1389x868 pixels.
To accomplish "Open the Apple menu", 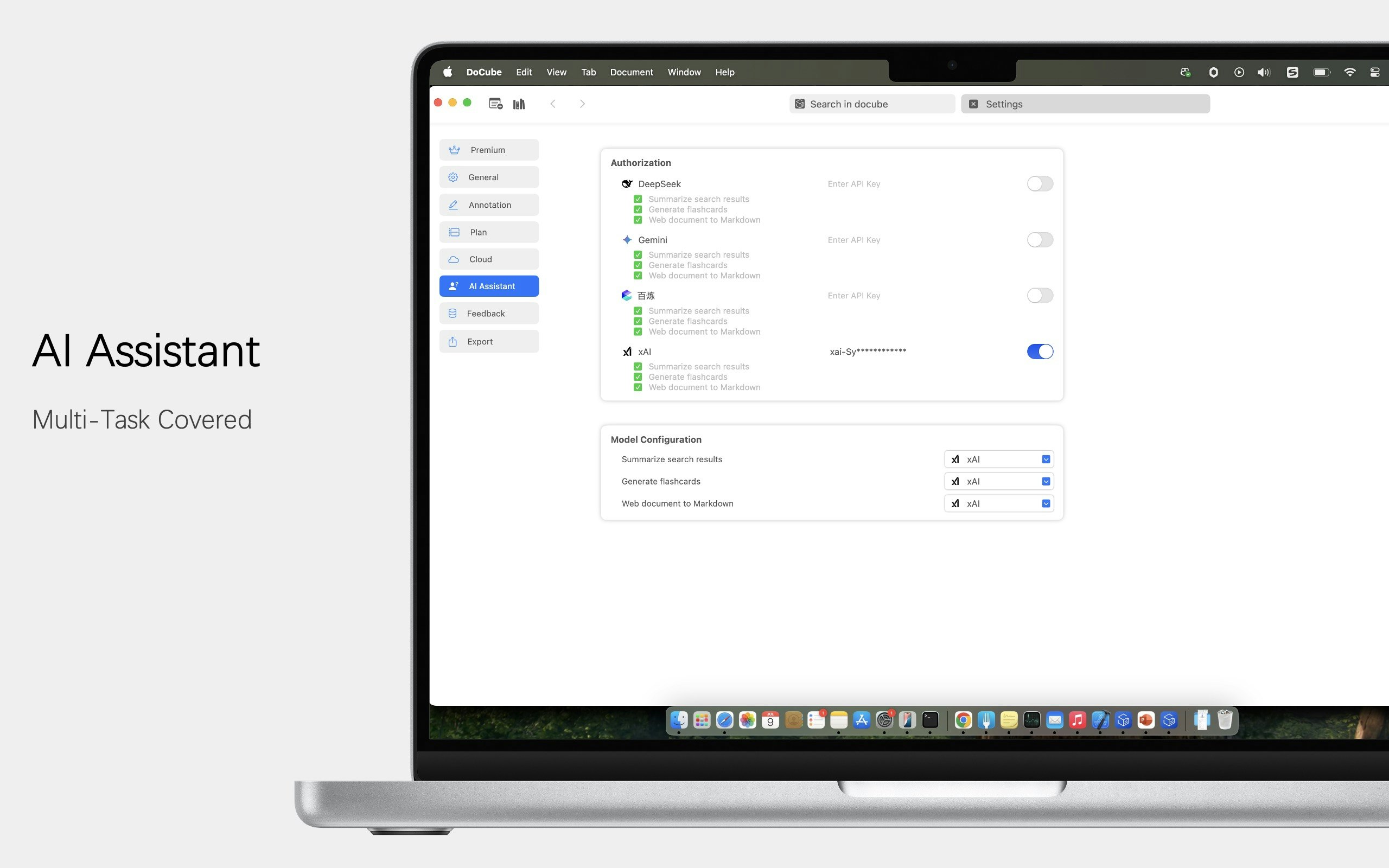I will [x=448, y=72].
